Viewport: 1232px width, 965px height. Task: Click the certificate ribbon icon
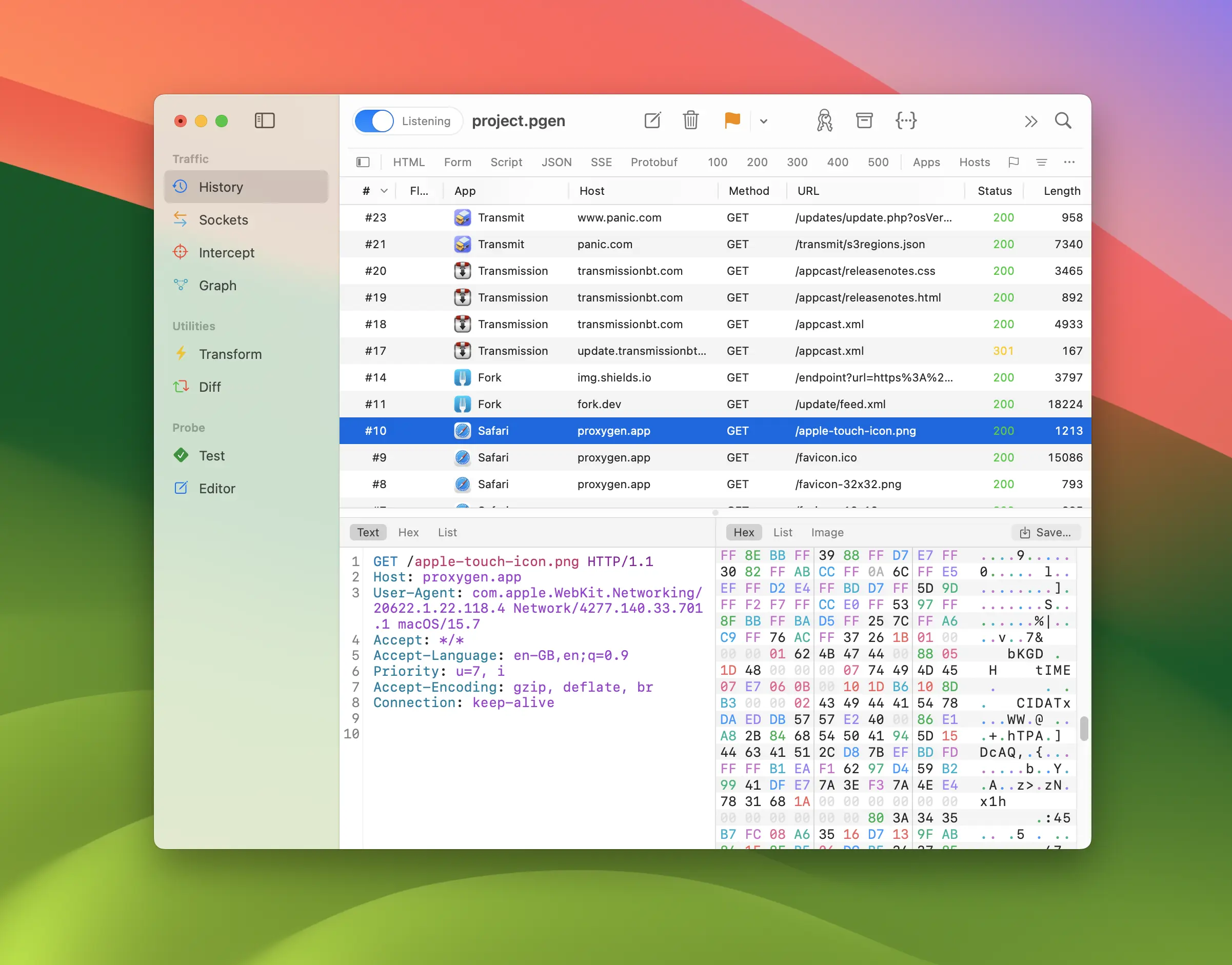point(824,120)
